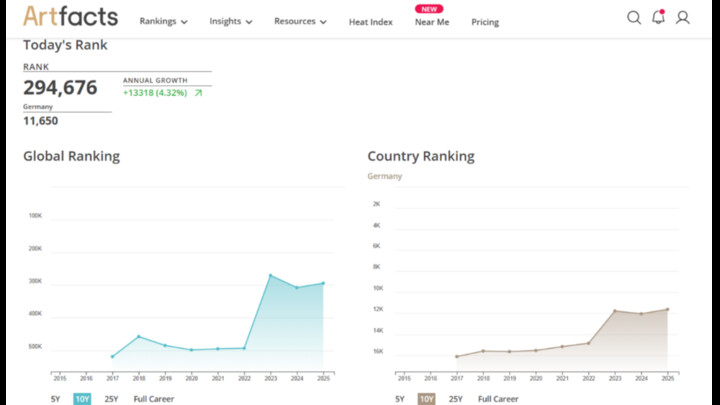Image resolution: width=720 pixels, height=405 pixels.
Task: Select 5Y range on Country Ranking chart
Action: pyautogui.click(x=400, y=399)
